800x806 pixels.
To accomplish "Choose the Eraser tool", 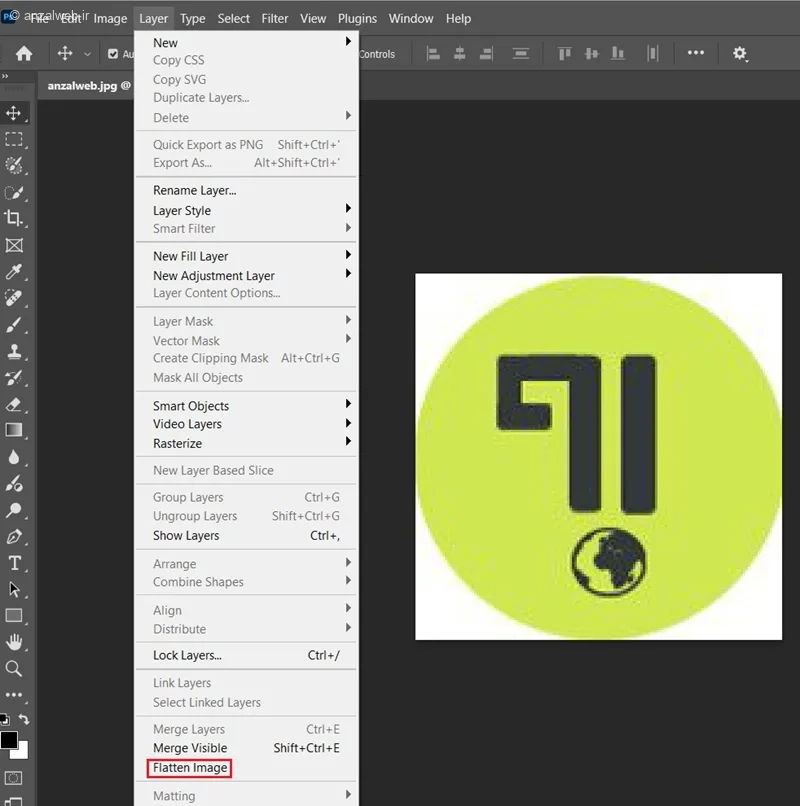I will pos(14,405).
